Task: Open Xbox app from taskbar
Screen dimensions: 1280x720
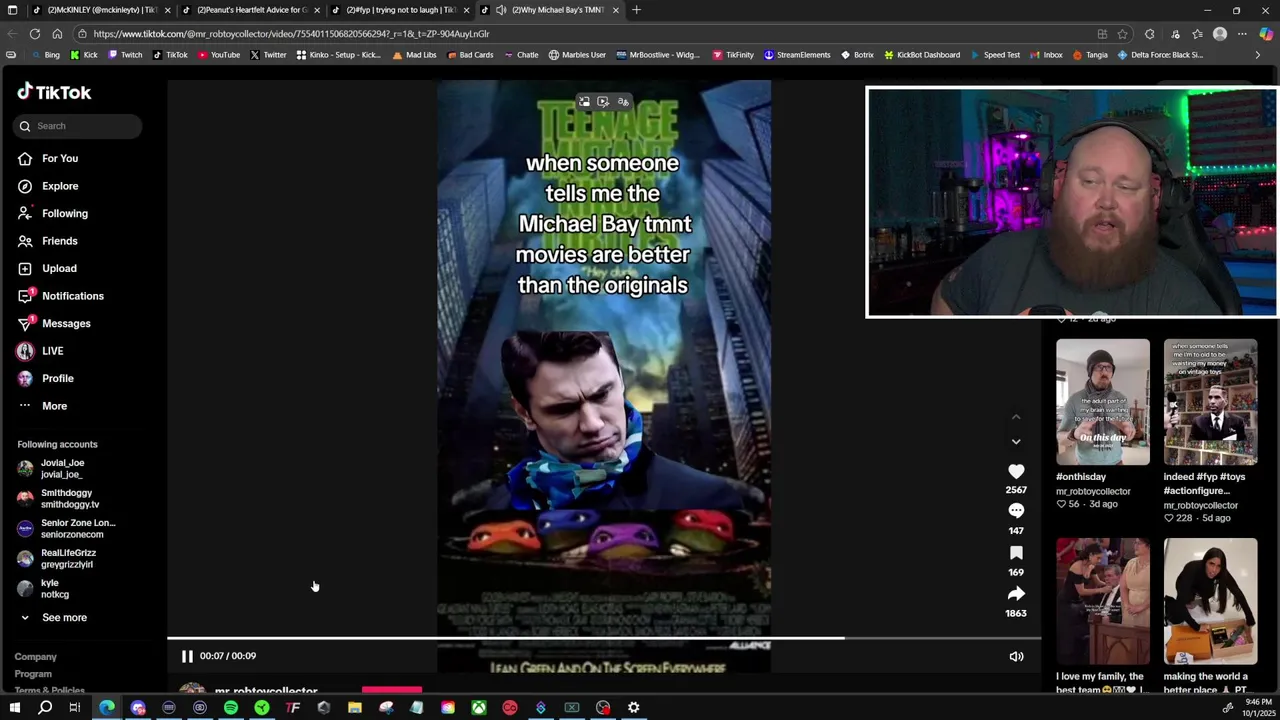Action: tap(479, 708)
